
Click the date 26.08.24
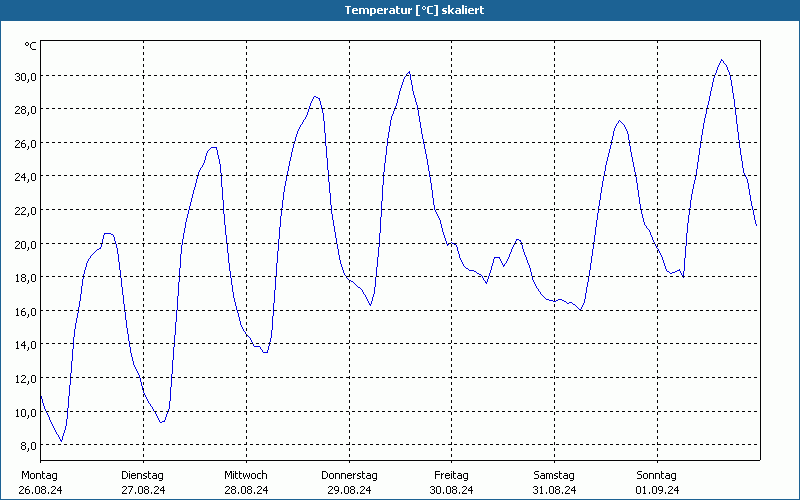40,490
